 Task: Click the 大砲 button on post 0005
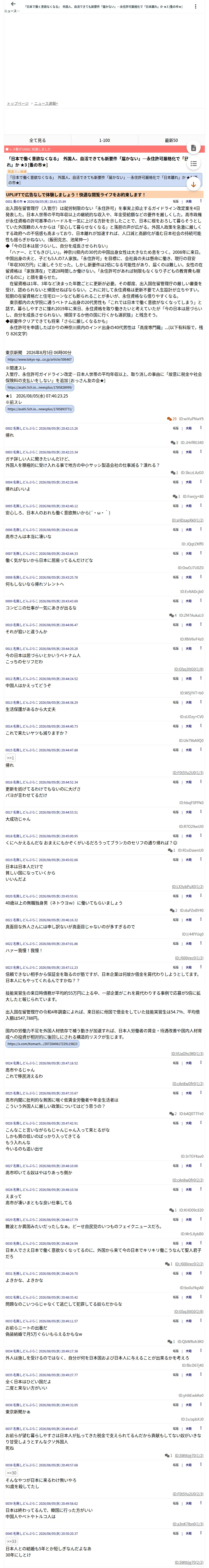pyautogui.click(x=188, y=506)
